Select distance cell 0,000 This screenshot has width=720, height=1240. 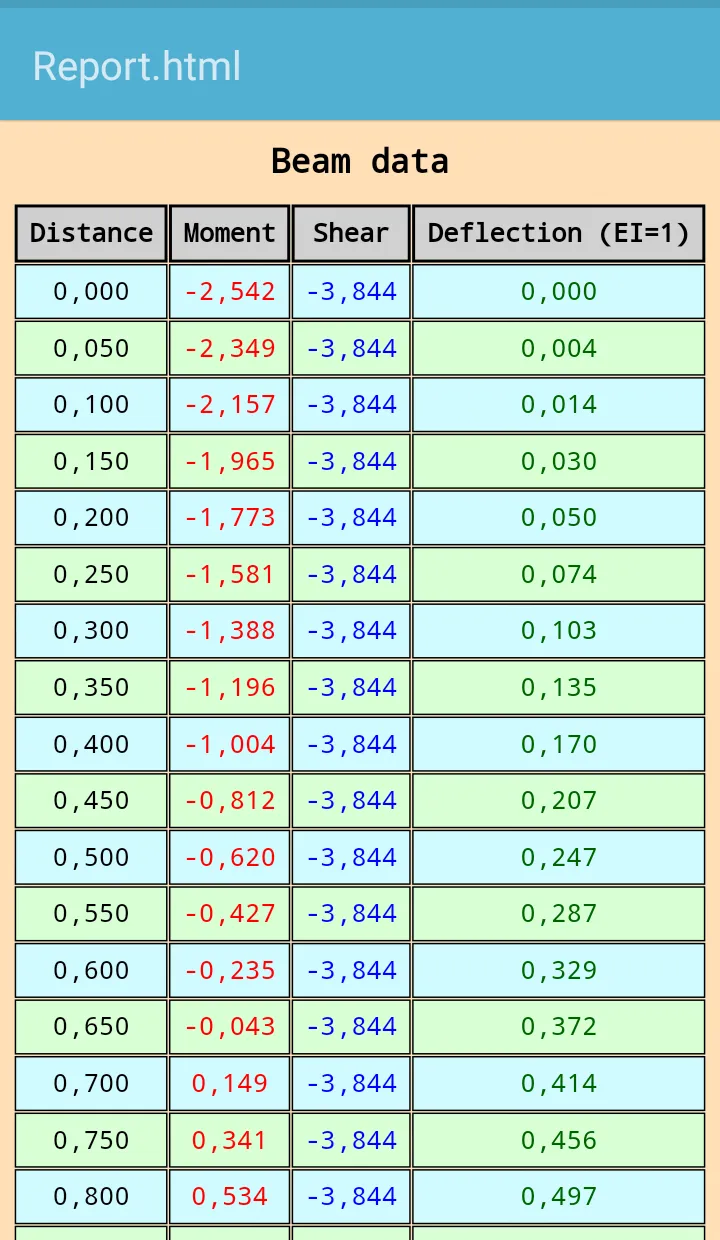point(91,292)
